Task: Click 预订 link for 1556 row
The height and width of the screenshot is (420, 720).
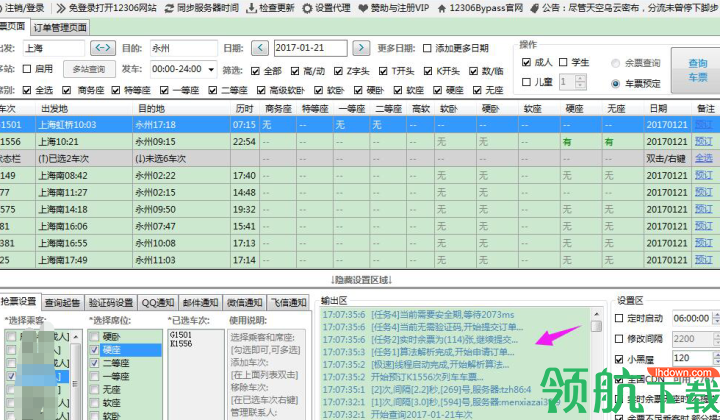Action: tap(703, 141)
